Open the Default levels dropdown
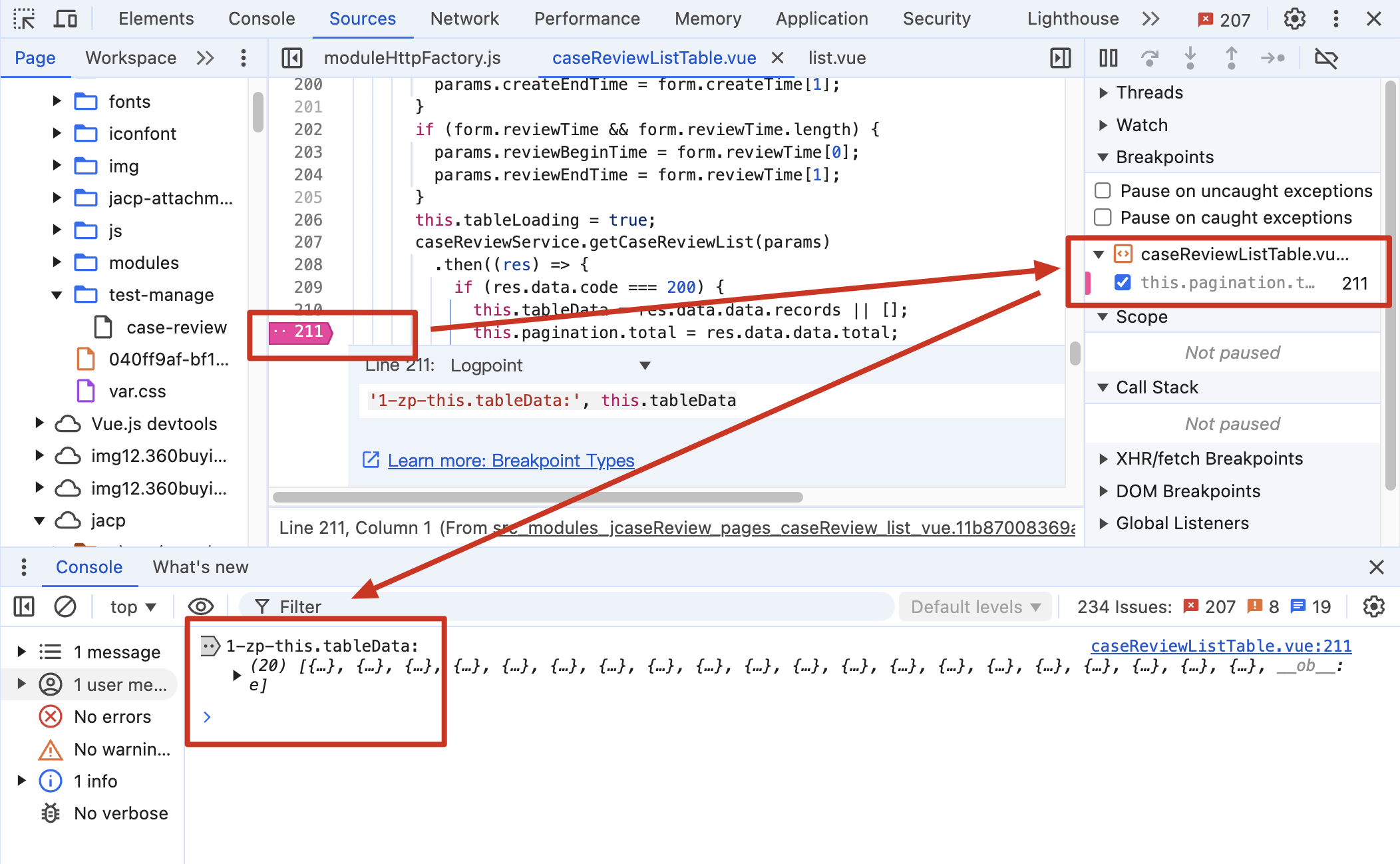The height and width of the screenshot is (864, 1400). coord(975,606)
